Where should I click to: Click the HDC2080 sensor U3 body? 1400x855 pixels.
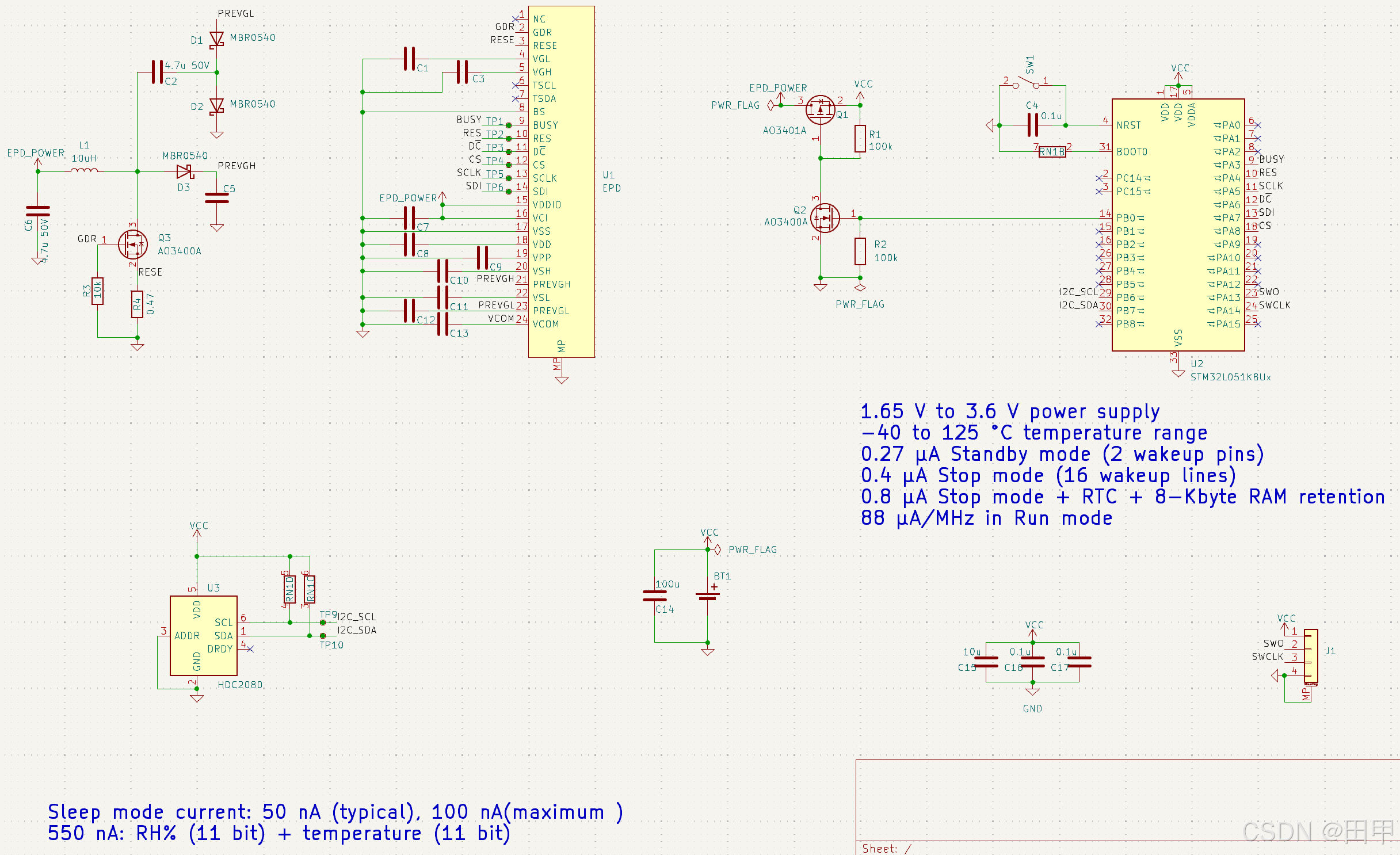tap(203, 635)
